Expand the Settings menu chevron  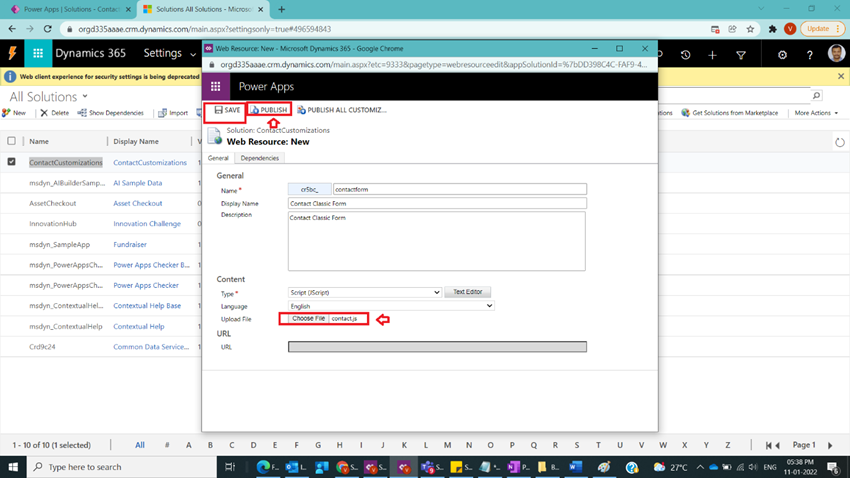193,54
